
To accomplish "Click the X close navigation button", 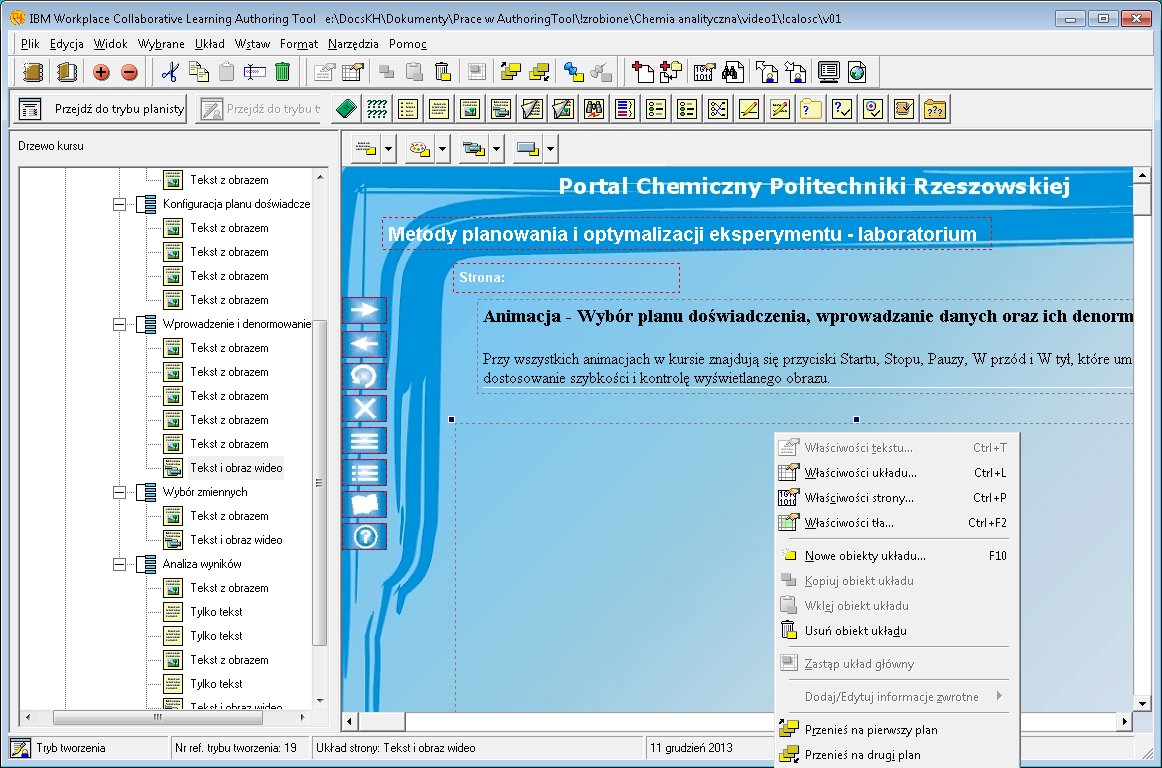I will pyautogui.click(x=365, y=408).
